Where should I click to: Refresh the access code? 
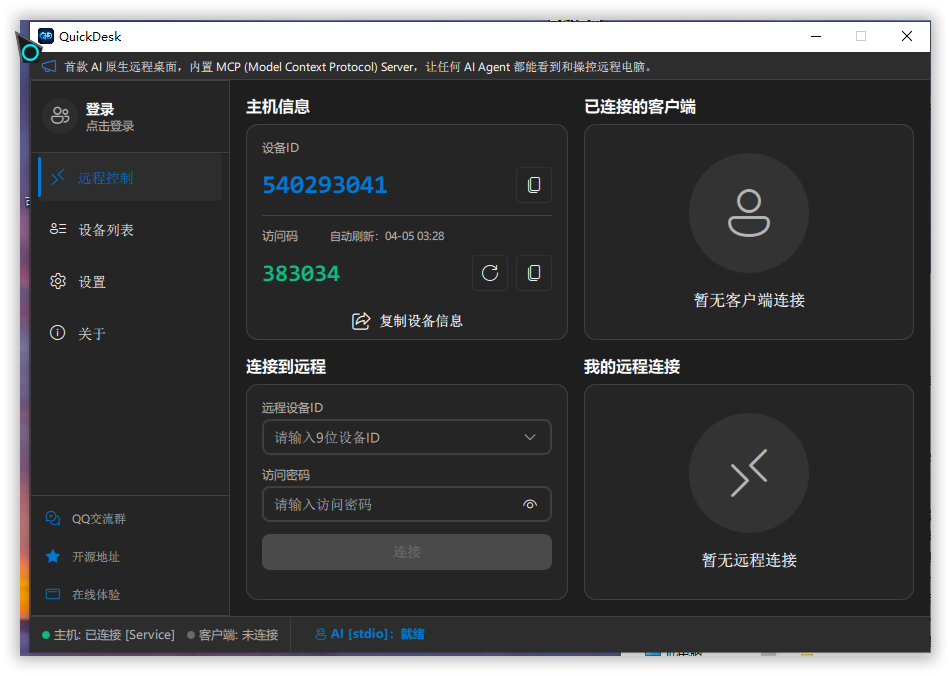(x=490, y=273)
